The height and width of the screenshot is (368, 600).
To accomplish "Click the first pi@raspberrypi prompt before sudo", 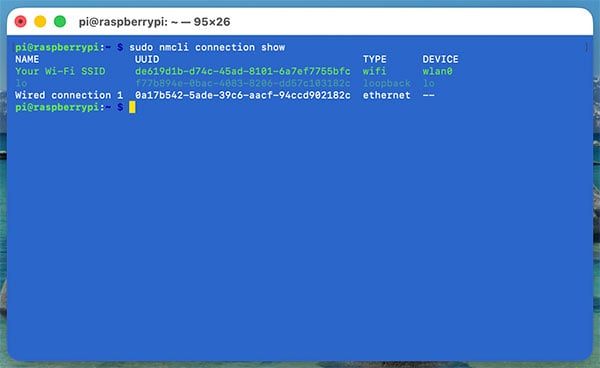I will click(69, 47).
